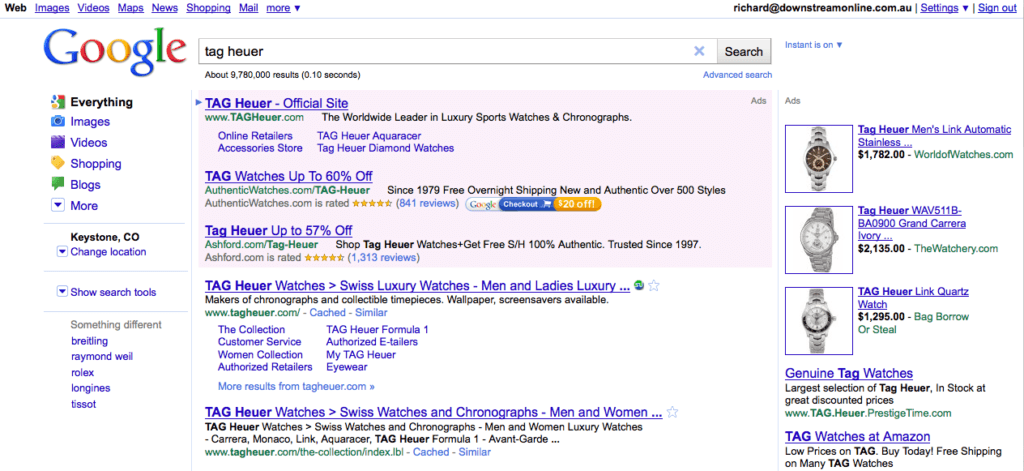Open TAG Heuer - Official Site ad

pyautogui.click(x=276, y=103)
